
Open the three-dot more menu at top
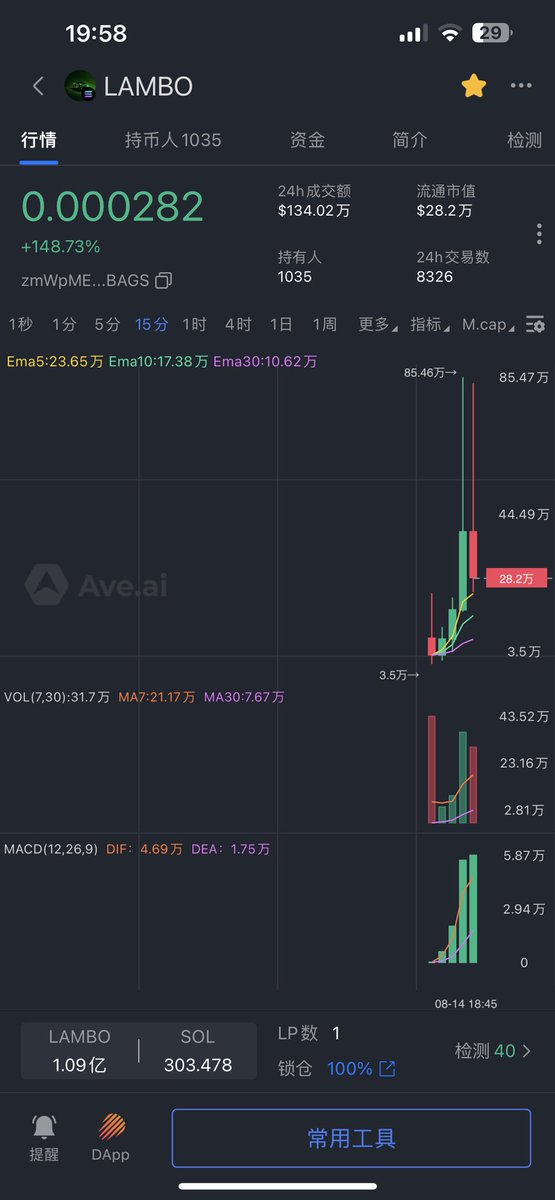tap(521, 86)
